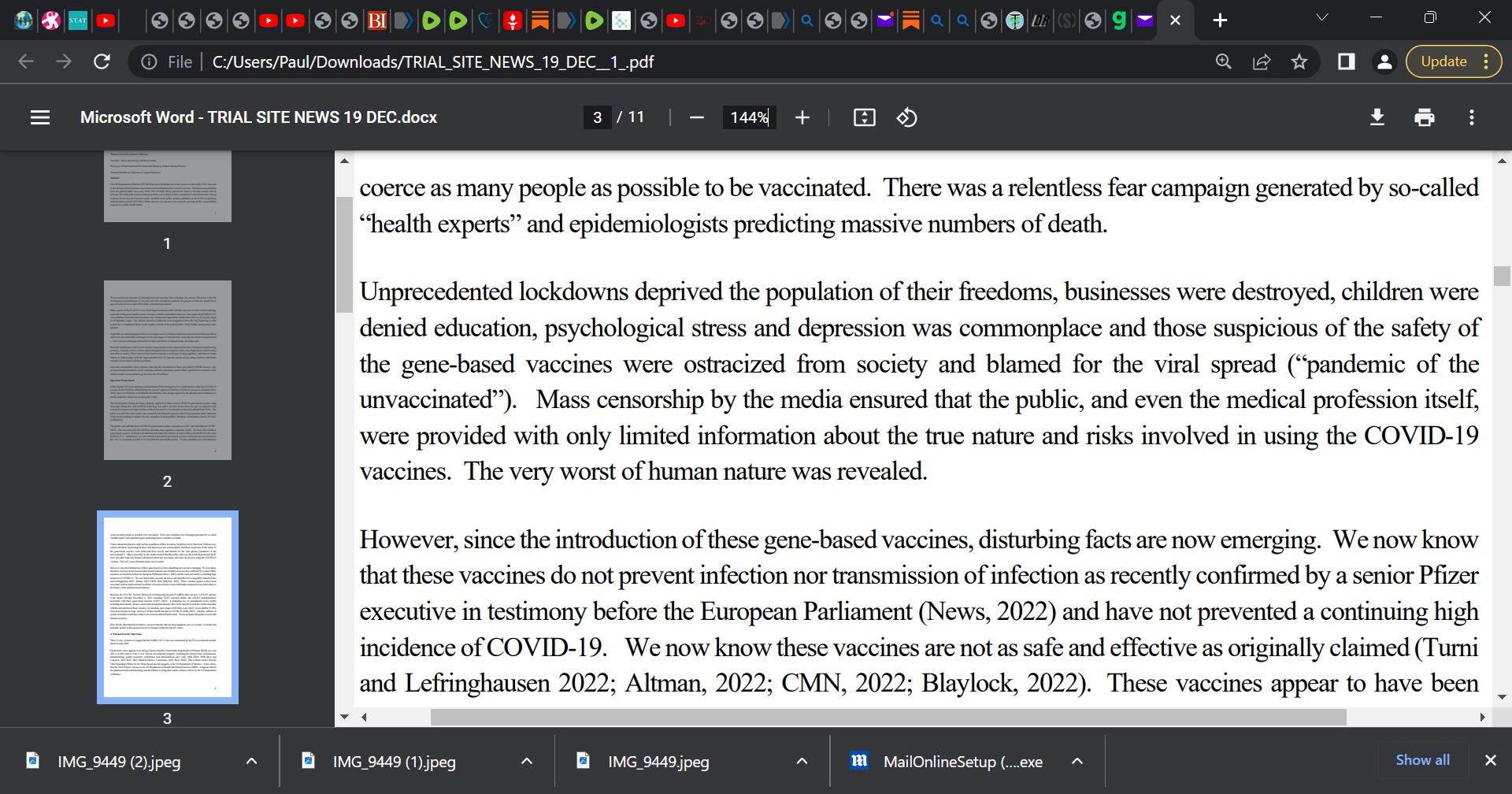Click Show all downloads
Screen dimensions: 1512x794
click(1422, 760)
